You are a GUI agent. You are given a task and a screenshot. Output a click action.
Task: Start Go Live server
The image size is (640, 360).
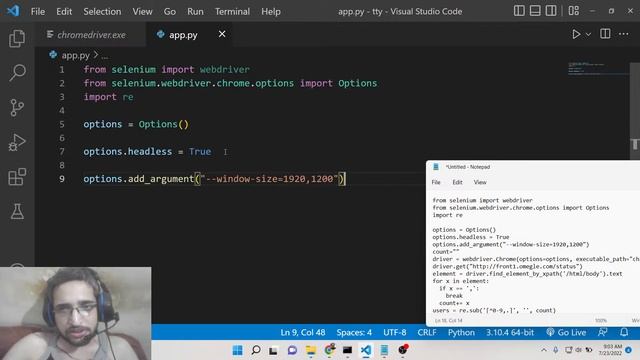566,332
